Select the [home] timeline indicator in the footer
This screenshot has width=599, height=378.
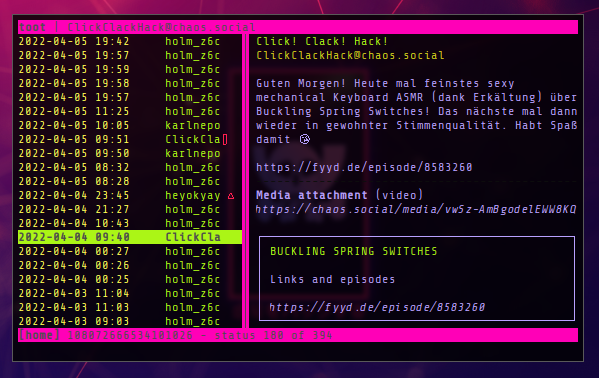39,335
